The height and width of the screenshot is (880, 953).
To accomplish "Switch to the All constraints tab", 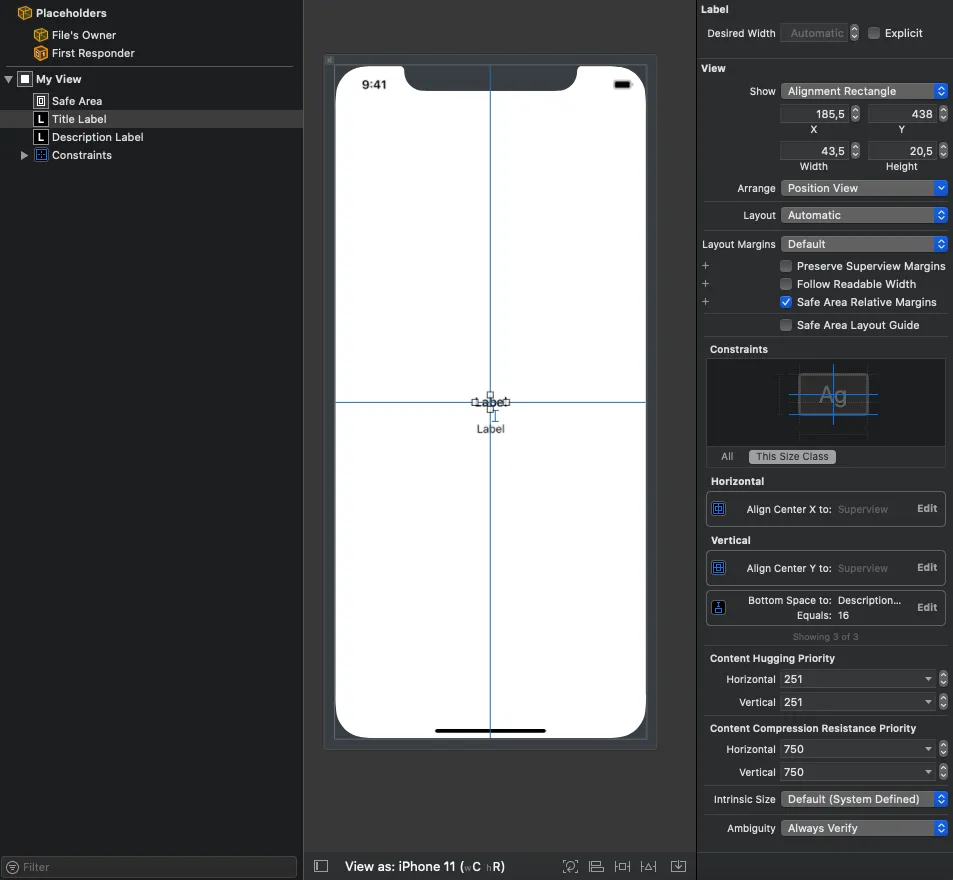I will (727, 456).
